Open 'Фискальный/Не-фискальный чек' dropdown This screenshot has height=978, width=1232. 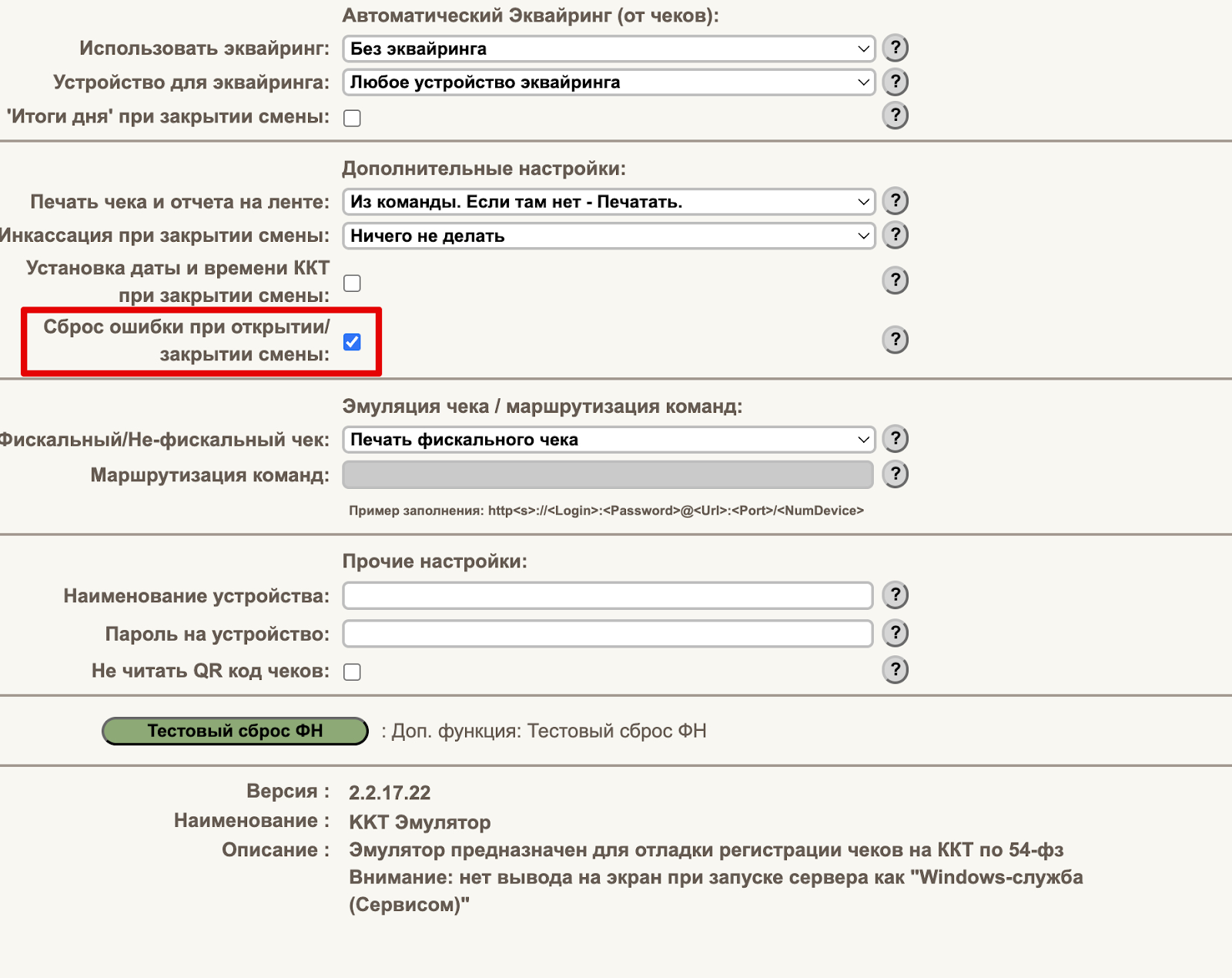click(x=608, y=440)
